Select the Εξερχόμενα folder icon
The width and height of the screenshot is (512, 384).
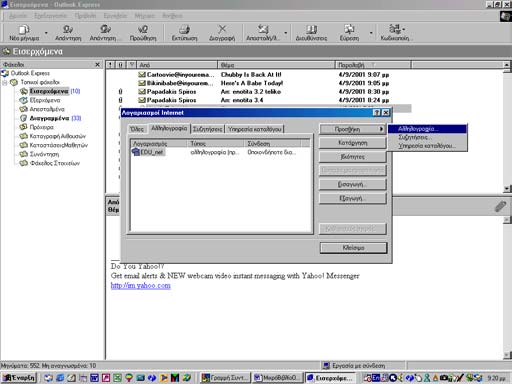pos(23,100)
